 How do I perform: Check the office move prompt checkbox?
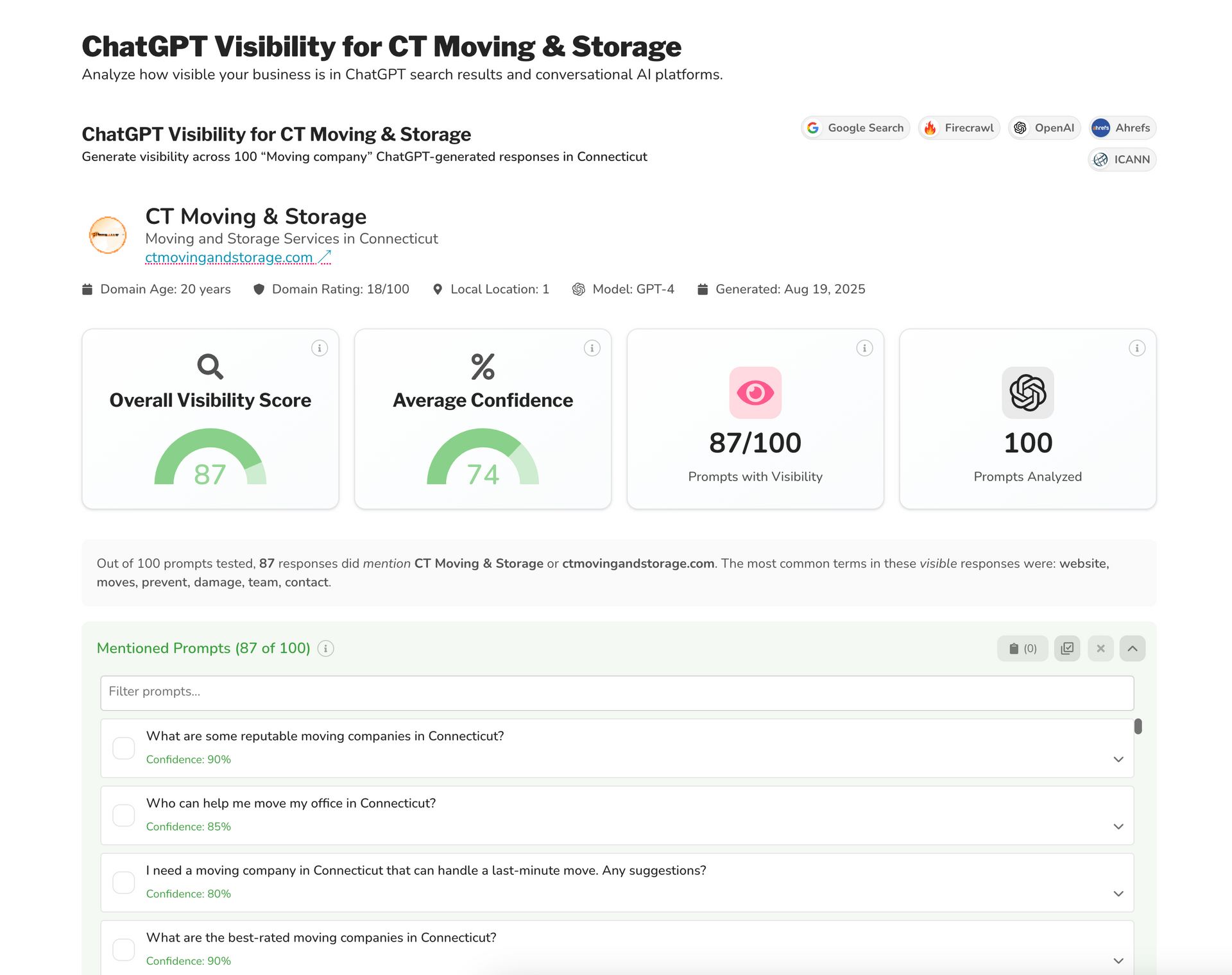pos(124,815)
